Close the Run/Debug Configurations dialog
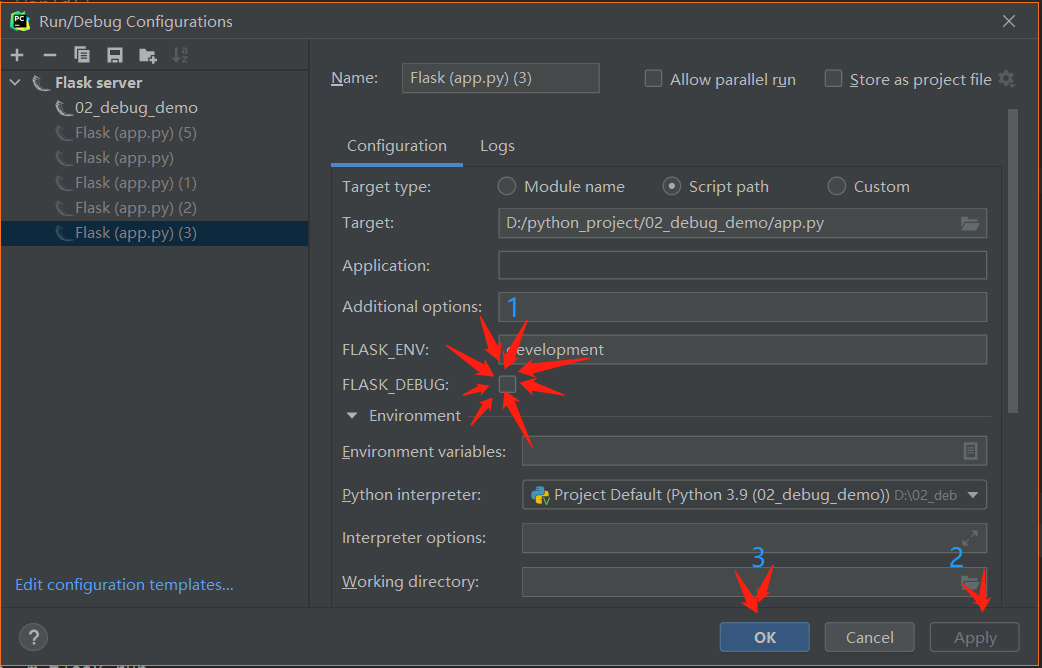The image size is (1042, 668). 1009,21
